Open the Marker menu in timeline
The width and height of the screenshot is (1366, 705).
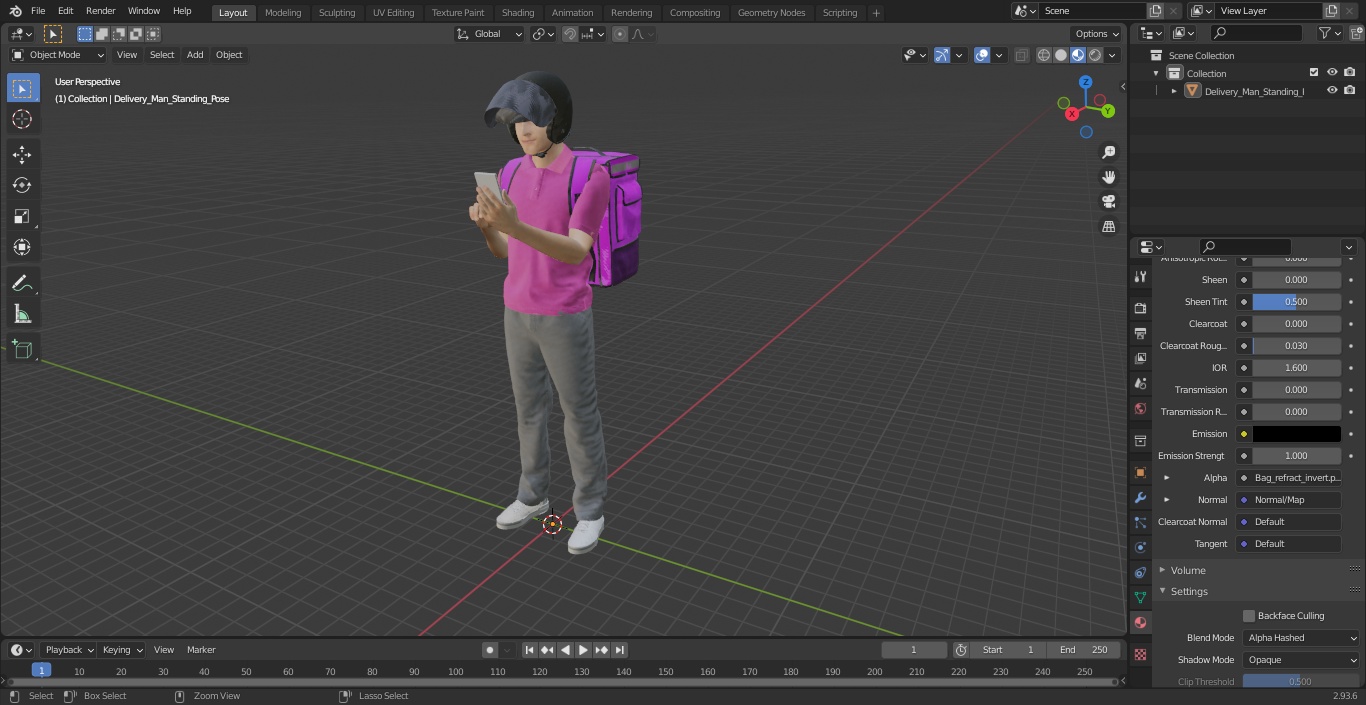pyautogui.click(x=201, y=650)
